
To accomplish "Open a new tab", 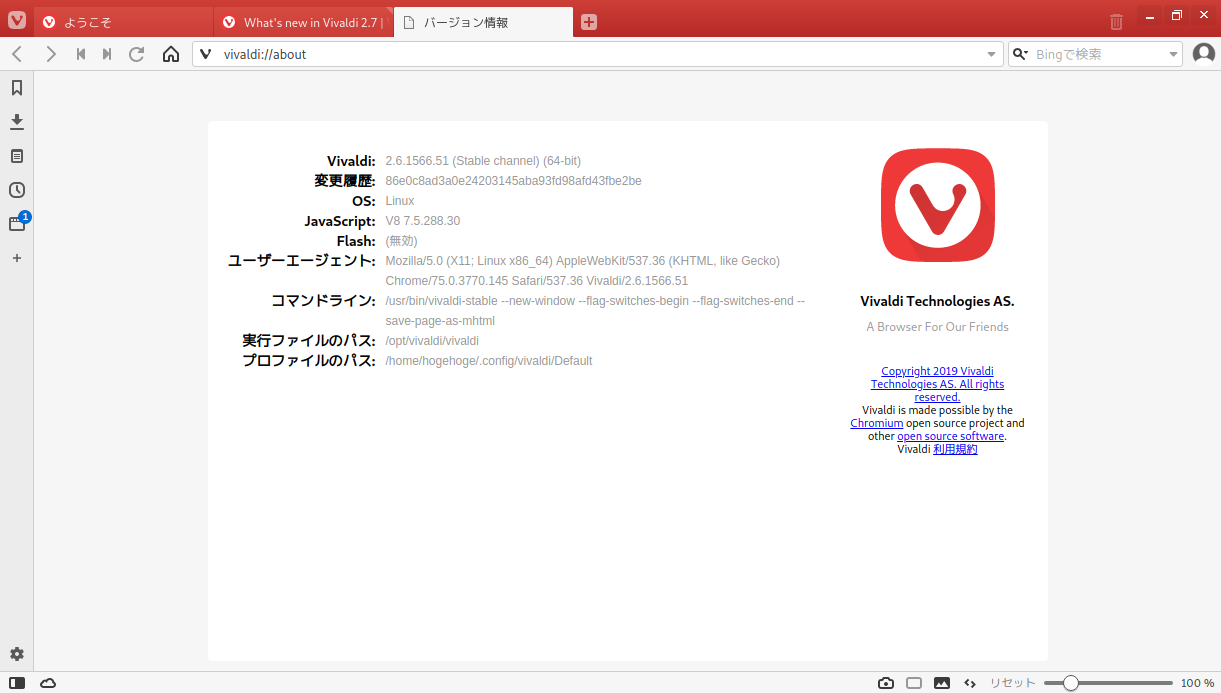I will 589,22.
